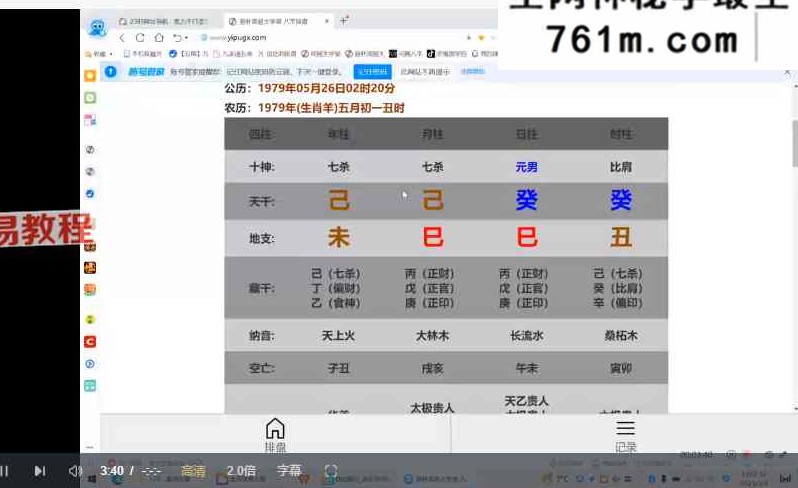Click the 天乙贵人 text in the bottom row

click(526, 401)
